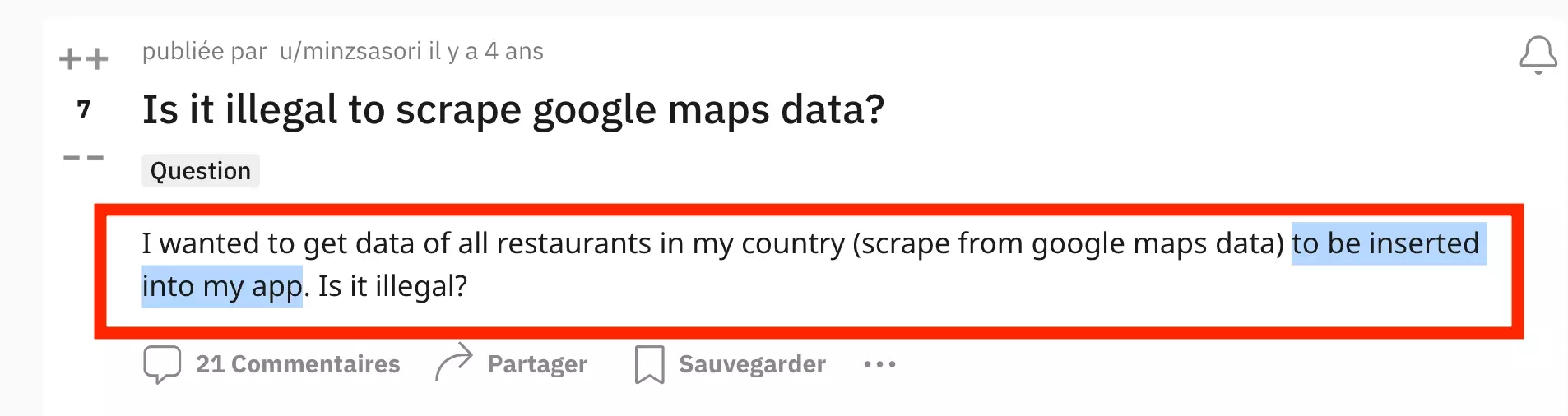Image resolution: width=1568 pixels, height=416 pixels.
Task: Upvote the post with the plus icon
Action: point(84,59)
